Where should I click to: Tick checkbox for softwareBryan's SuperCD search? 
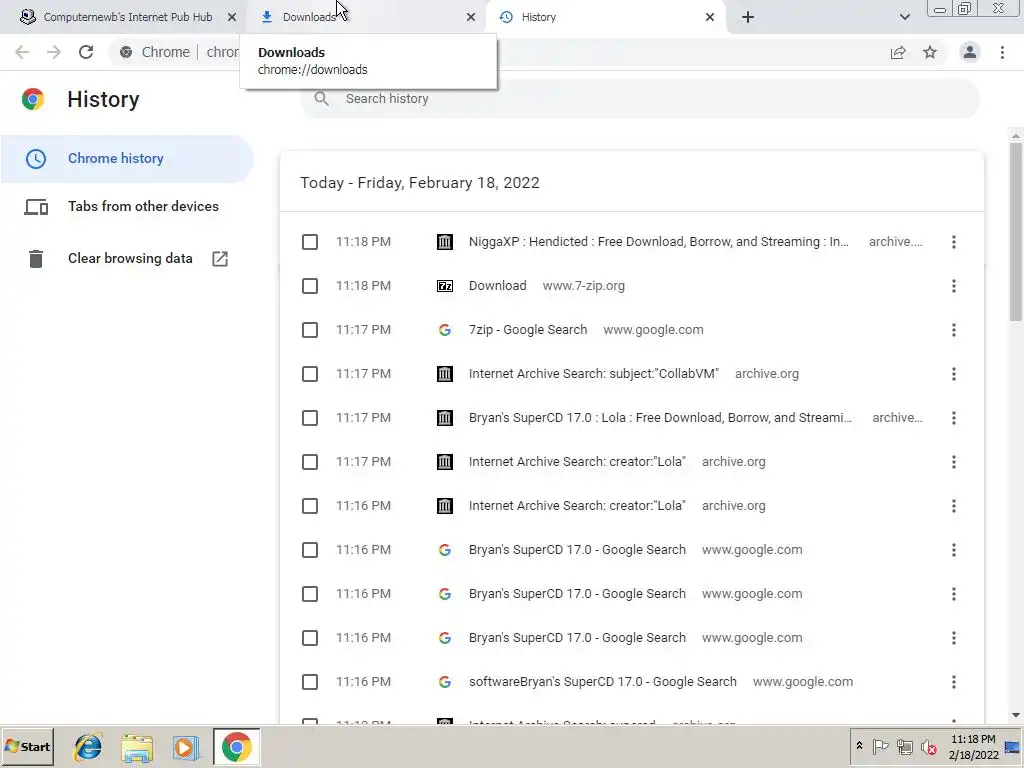pos(310,682)
